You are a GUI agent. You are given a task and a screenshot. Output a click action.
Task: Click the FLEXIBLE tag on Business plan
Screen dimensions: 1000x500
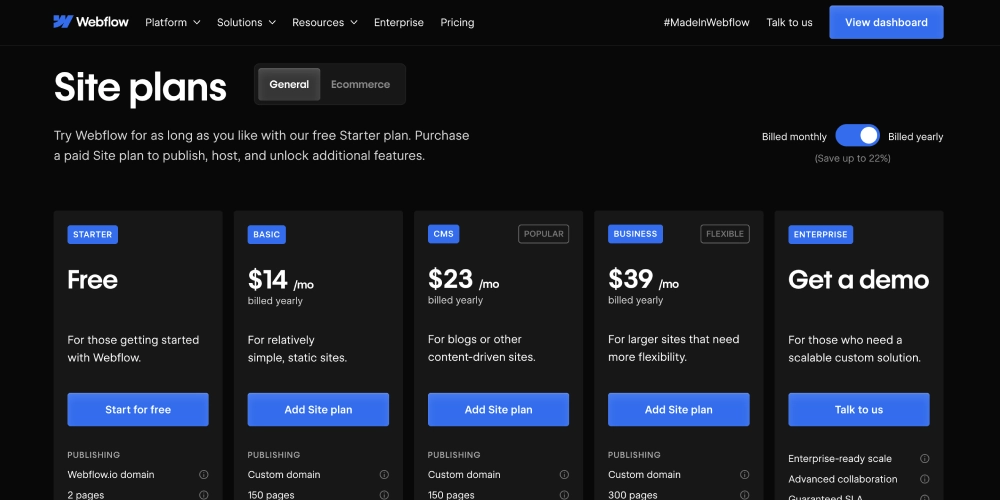(725, 234)
